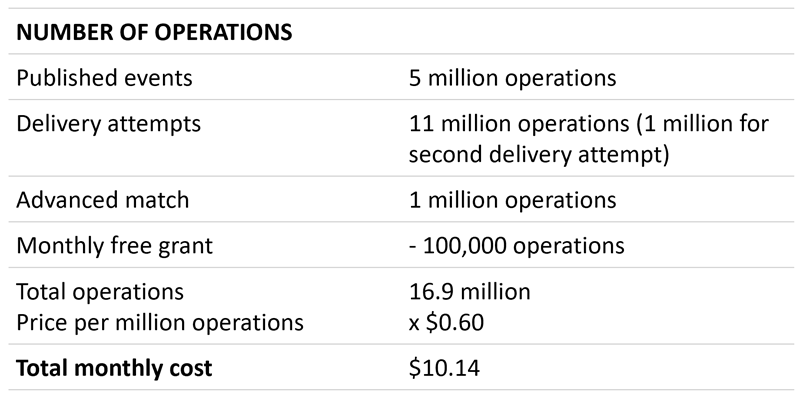This screenshot has height=401, width=800.
Task: Select the Advanced match row label
Action: point(102,199)
